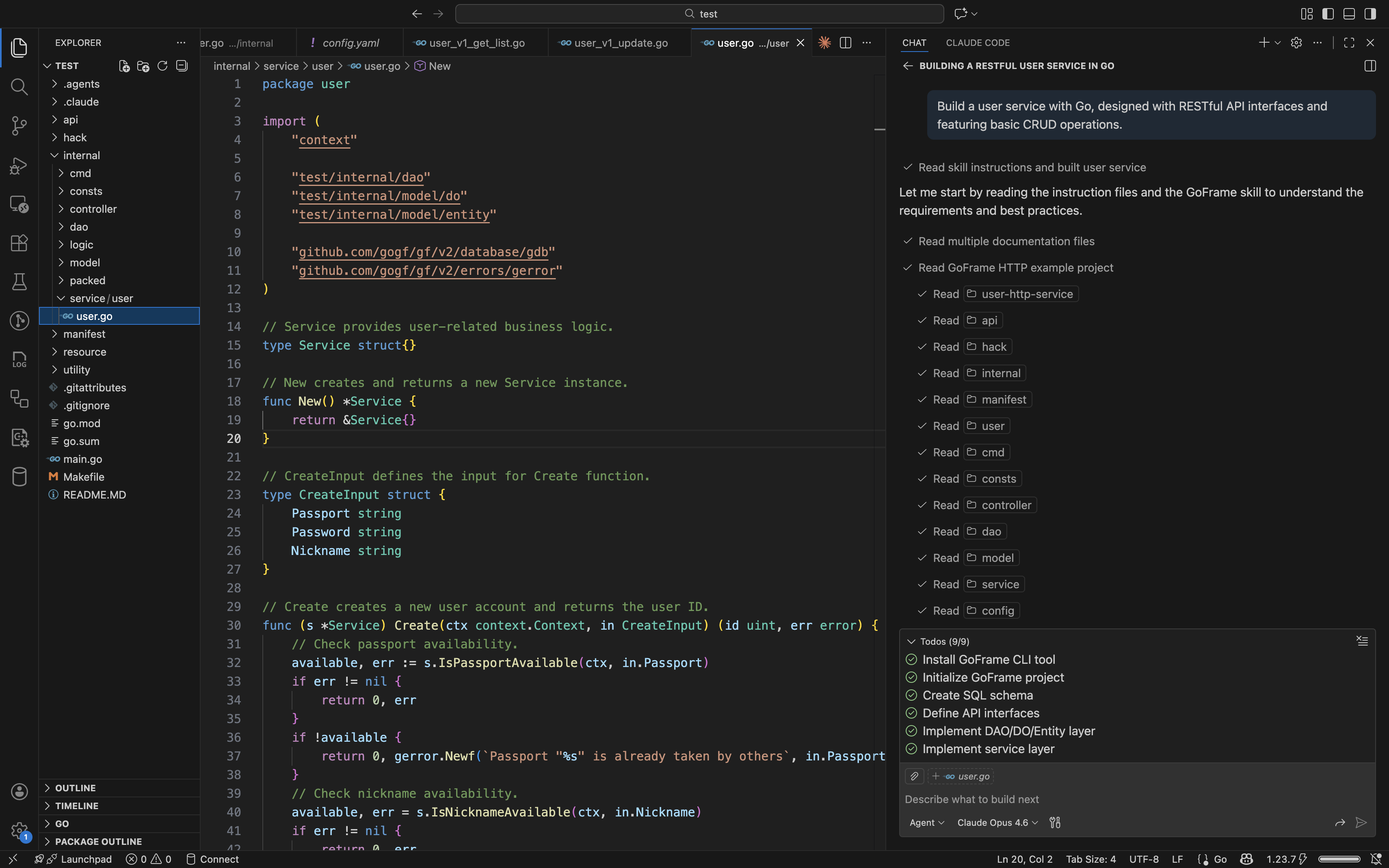Open chat settings gear icon
This screenshot has width=1389, height=868.
[1296, 43]
